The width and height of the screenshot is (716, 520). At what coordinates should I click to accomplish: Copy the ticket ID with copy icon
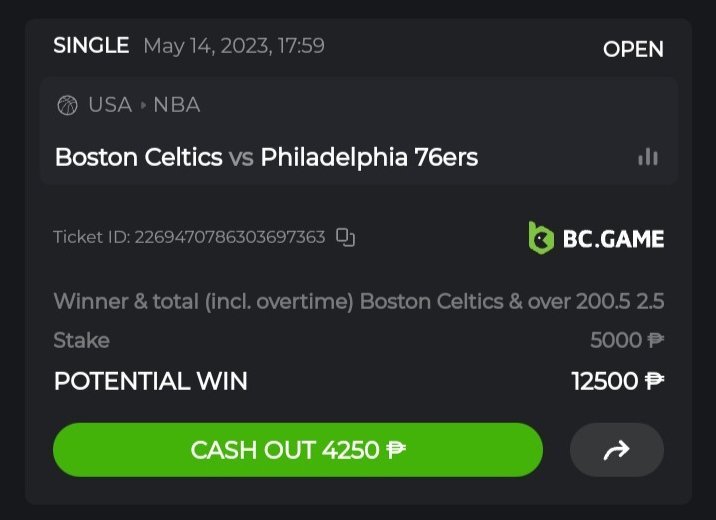click(x=346, y=238)
